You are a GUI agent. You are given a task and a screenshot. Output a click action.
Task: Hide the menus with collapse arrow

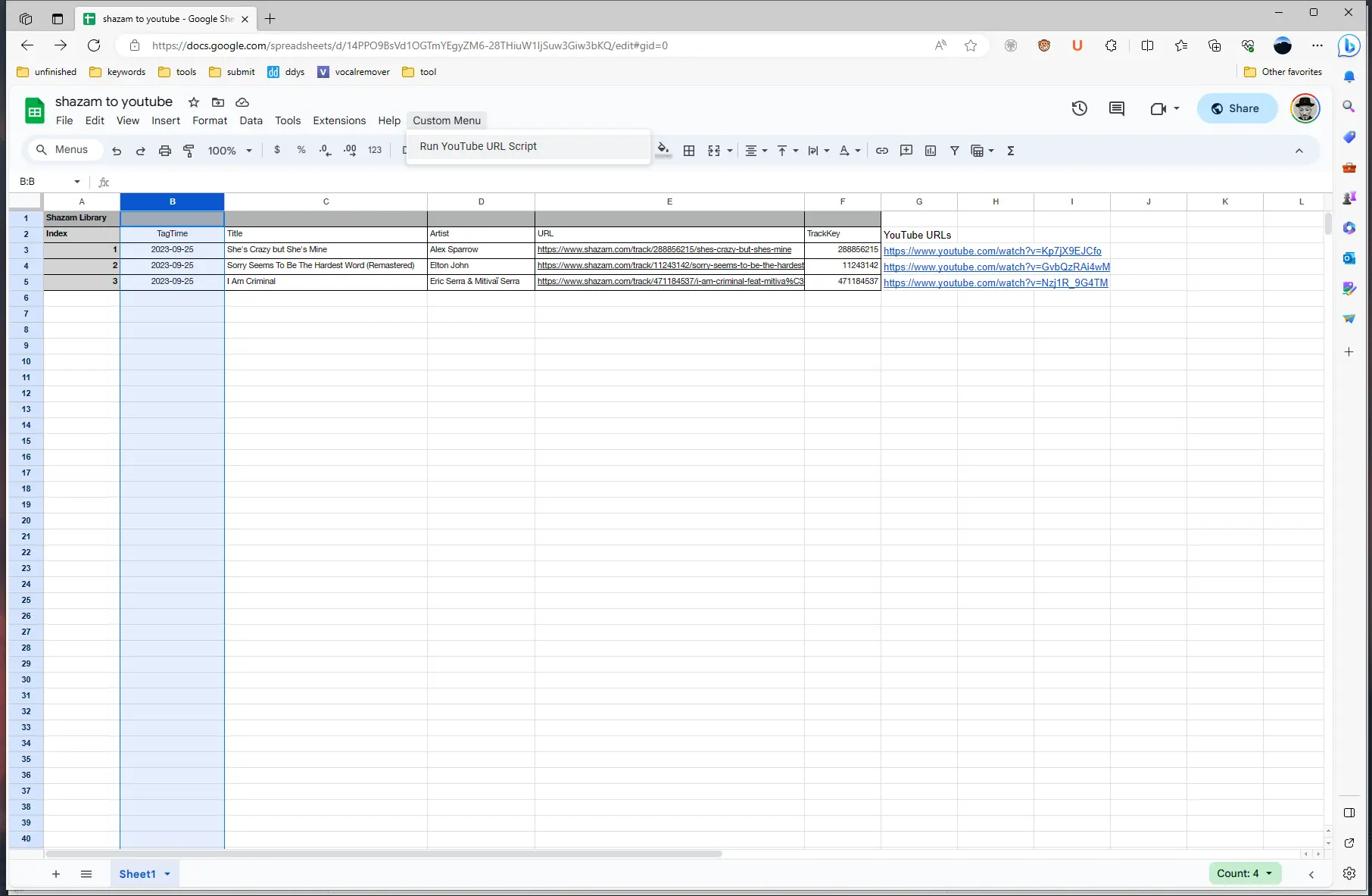pyautogui.click(x=1299, y=151)
